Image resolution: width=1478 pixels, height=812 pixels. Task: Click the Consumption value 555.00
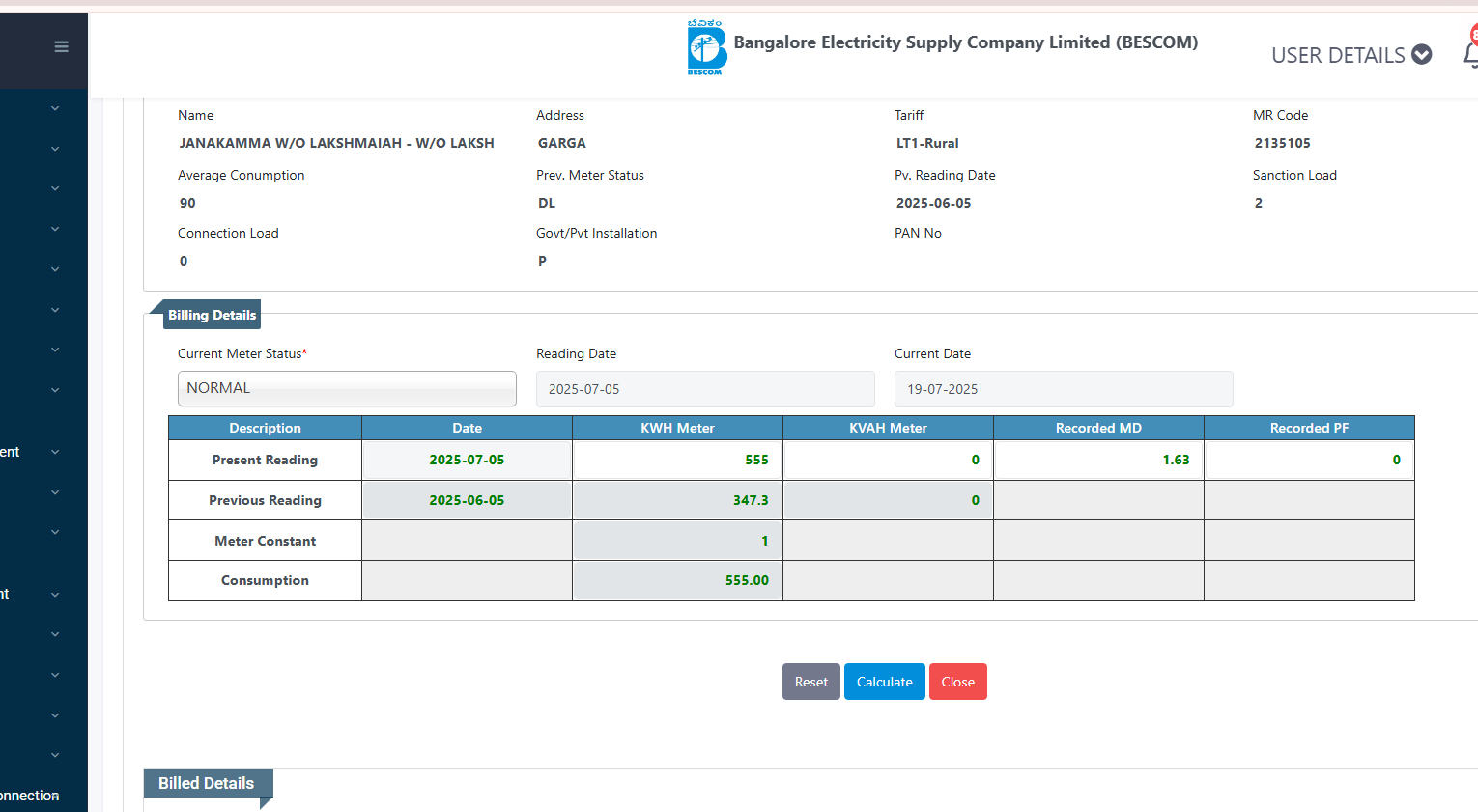(x=678, y=580)
